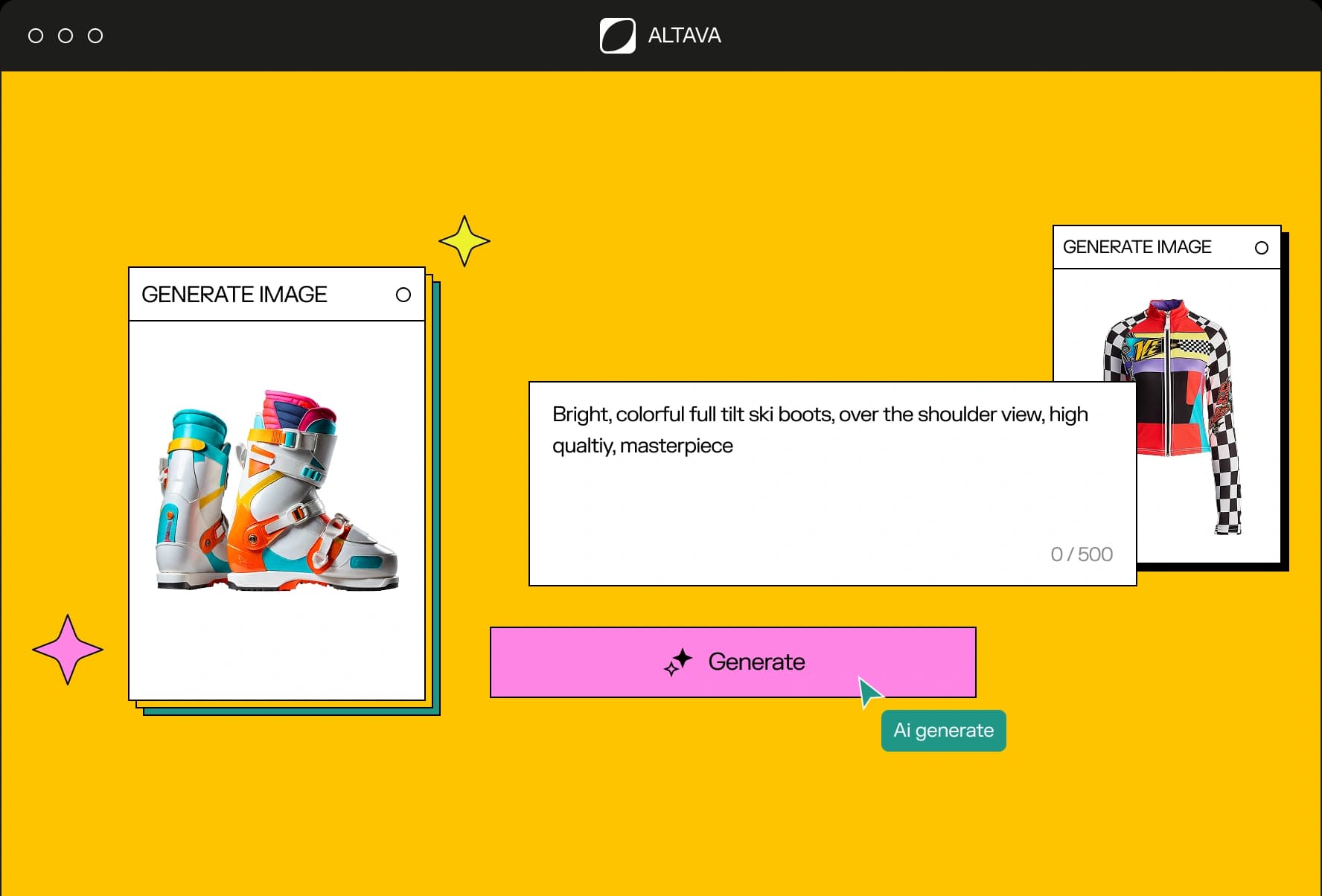Click the yellow four-point star decoration
Image resolution: width=1322 pixels, height=896 pixels.
[464, 241]
